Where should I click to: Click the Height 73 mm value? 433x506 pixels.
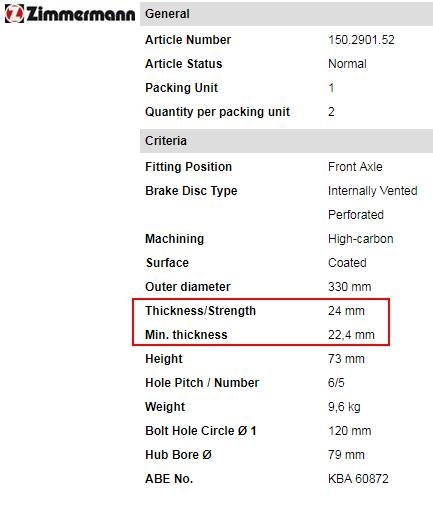[x=346, y=359]
